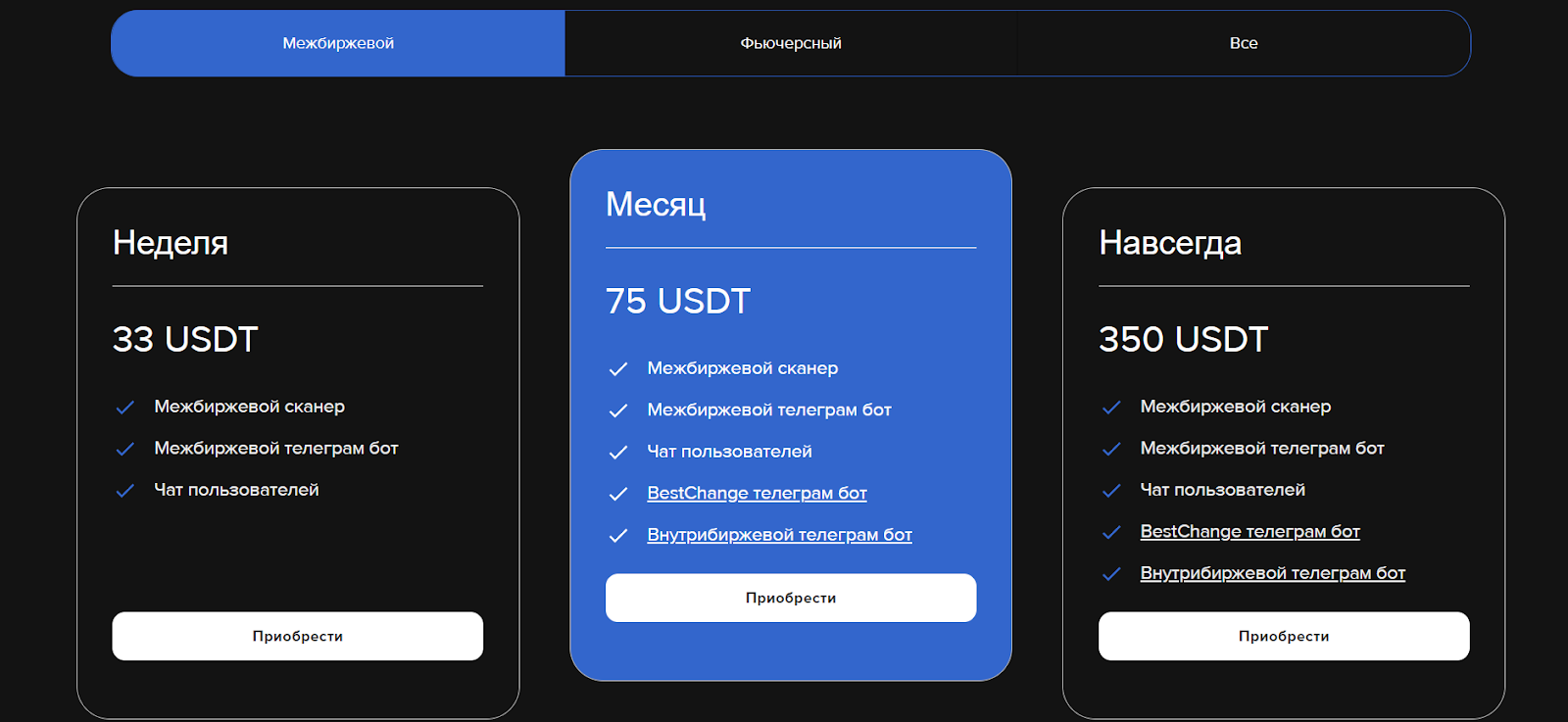Open the Все tab
1568x722 pixels.
pyautogui.click(x=1244, y=43)
